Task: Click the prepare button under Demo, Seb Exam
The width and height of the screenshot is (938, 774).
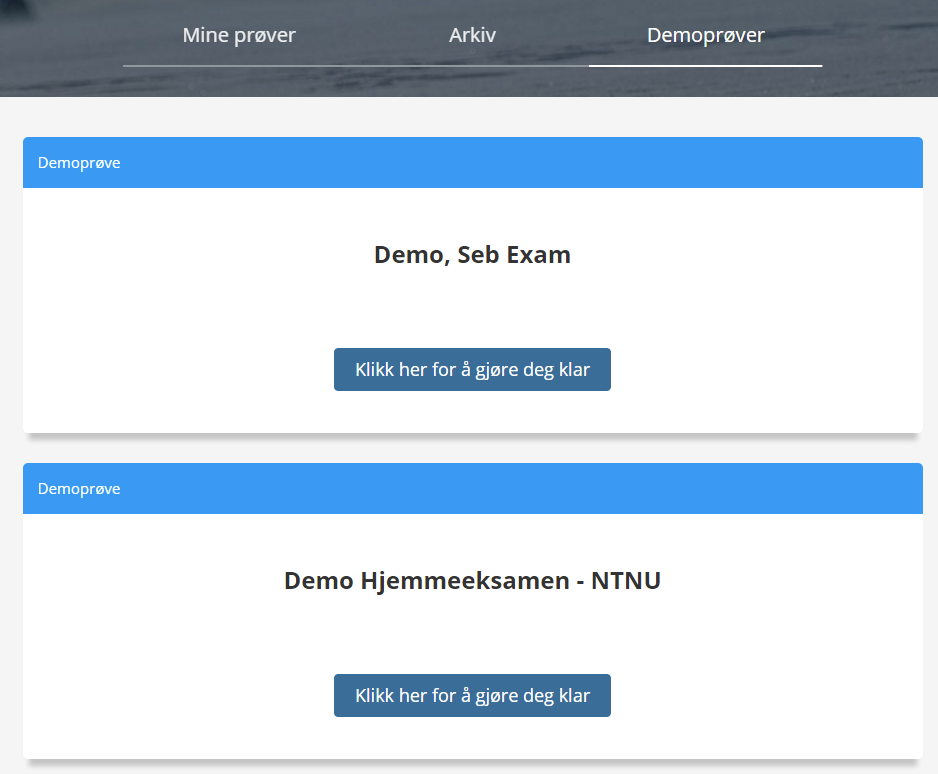Action: pyautogui.click(x=472, y=370)
